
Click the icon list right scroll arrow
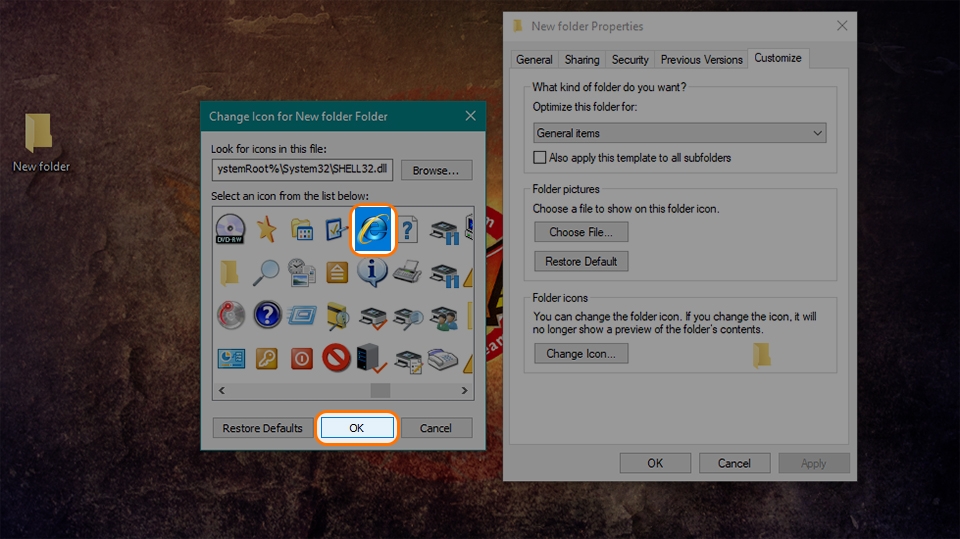464,390
